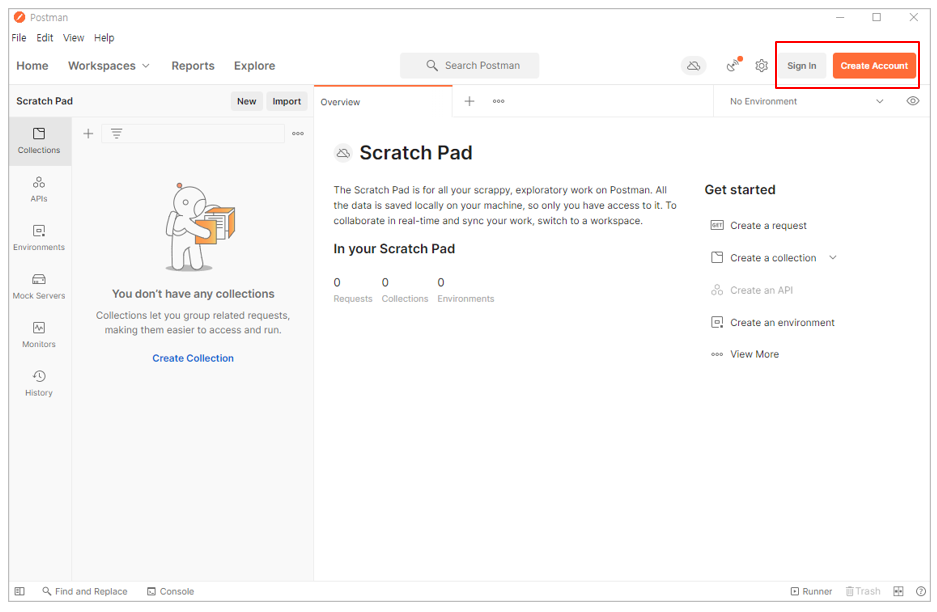This screenshot has height=612, width=937.
Task: Click the Create a request link
Action: point(768,225)
